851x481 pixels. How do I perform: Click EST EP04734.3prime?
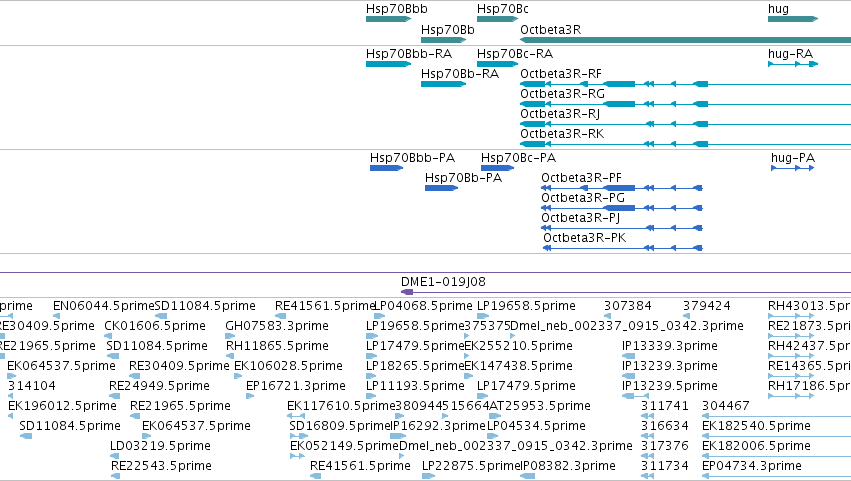pyautogui.click(x=776, y=477)
